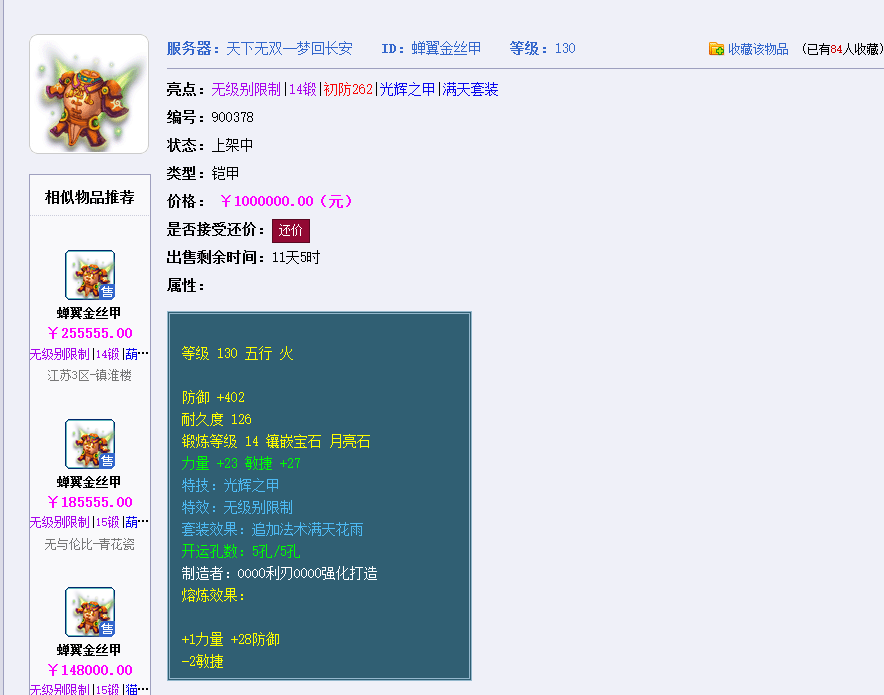Click the 15锻 tag under ￥185555.00 item
Viewport: 884px width, 695px height.
pyautogui.click(x=108, y=523)
